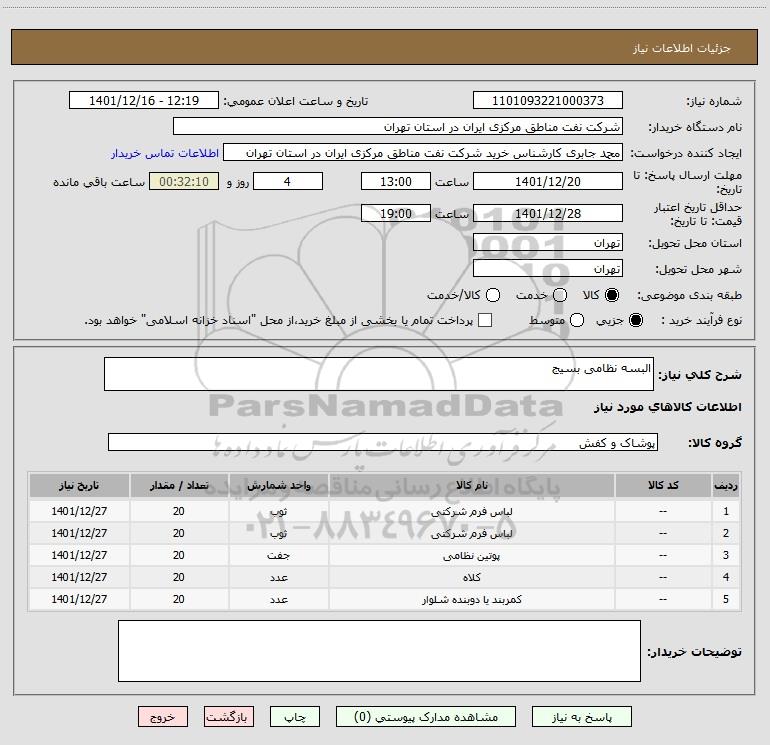
Task: Click the عدد unit in کلاه row
Action: pyautogui.click(x=278, y=578)
